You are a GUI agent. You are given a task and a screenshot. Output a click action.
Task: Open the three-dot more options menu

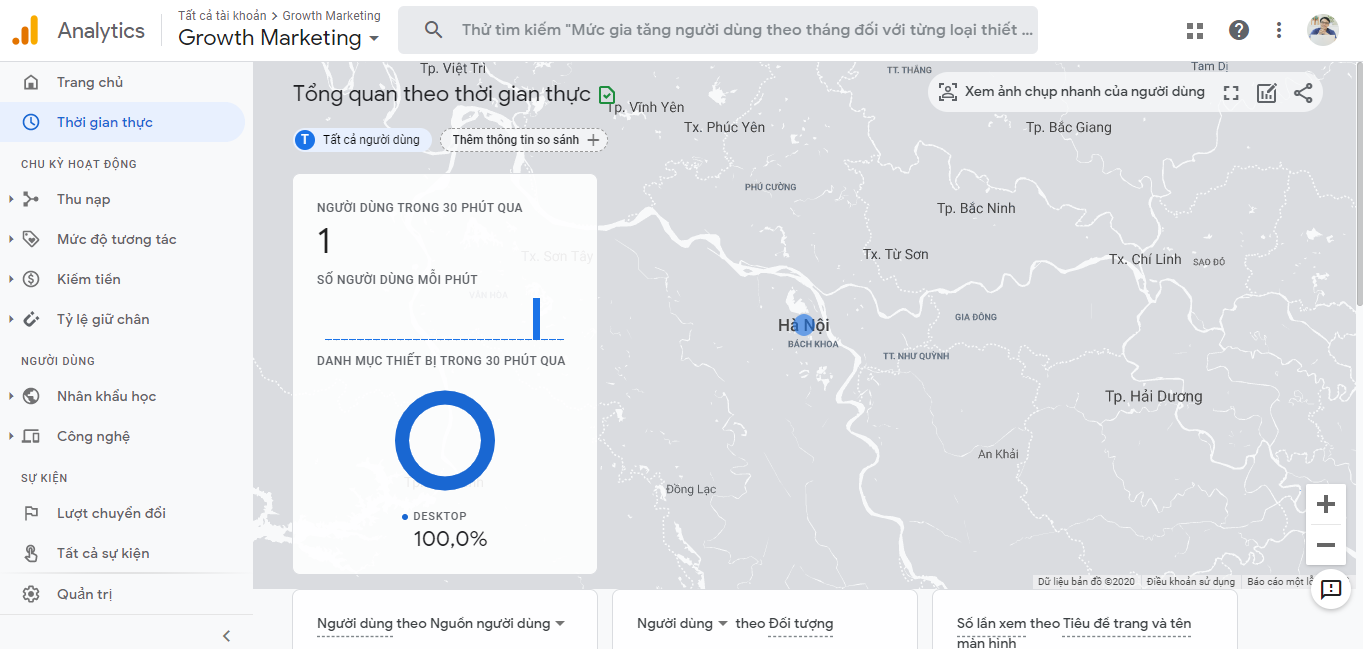pyautogui.click(x=1279, y=30)
